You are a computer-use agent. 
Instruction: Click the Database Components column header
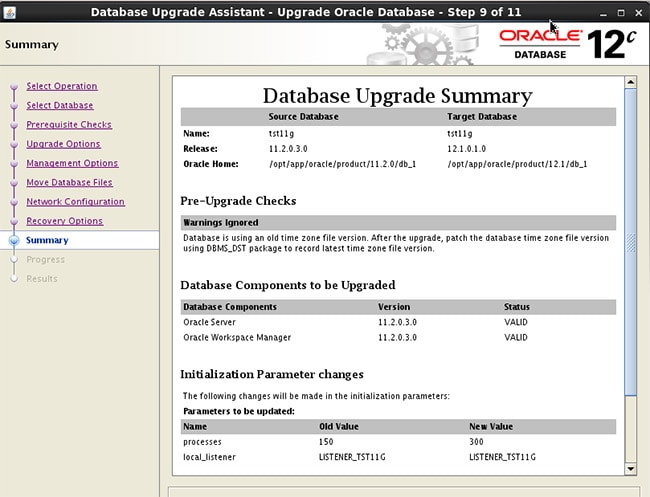[x=230, y=307]
